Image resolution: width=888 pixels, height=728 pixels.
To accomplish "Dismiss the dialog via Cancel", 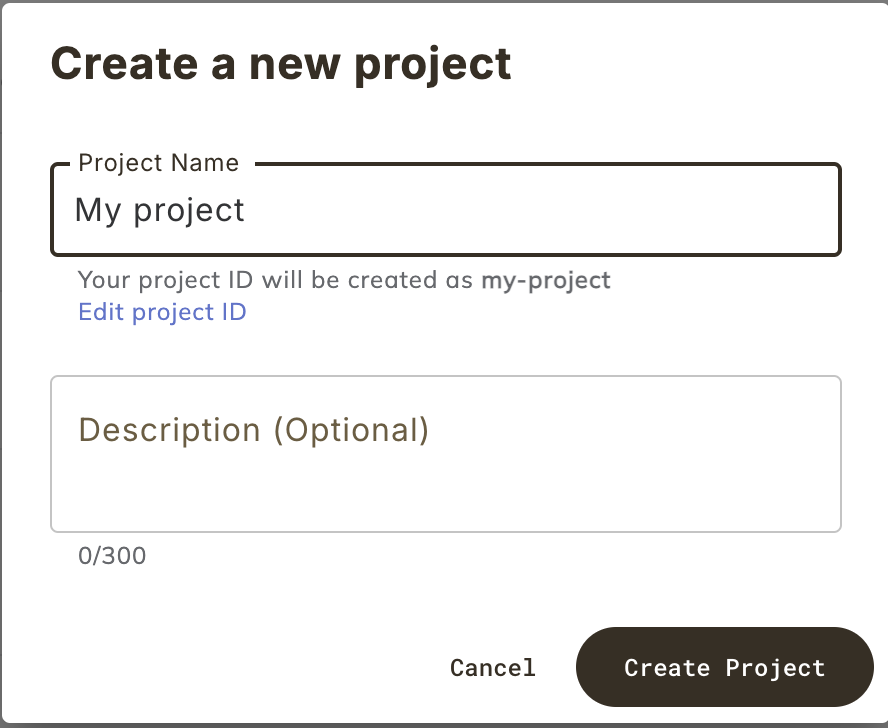I will (492, 667).
